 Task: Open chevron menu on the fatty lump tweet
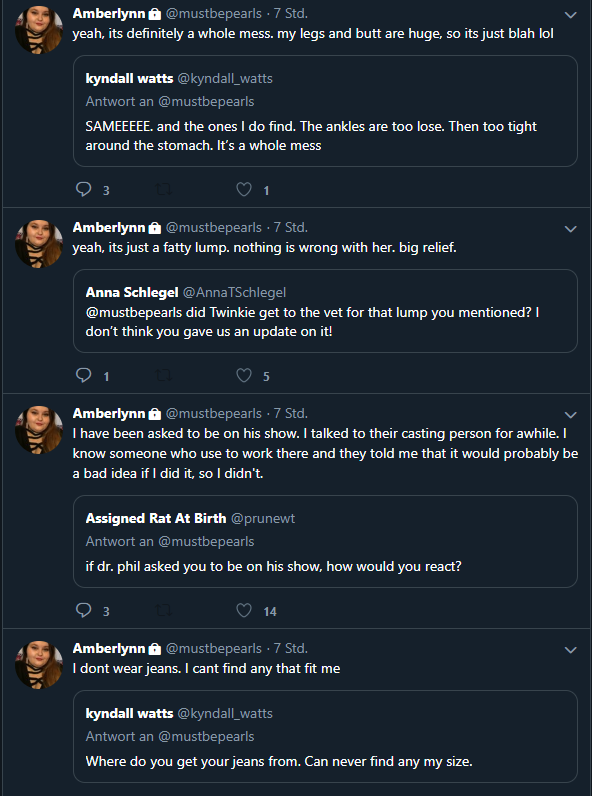point(571,229)
